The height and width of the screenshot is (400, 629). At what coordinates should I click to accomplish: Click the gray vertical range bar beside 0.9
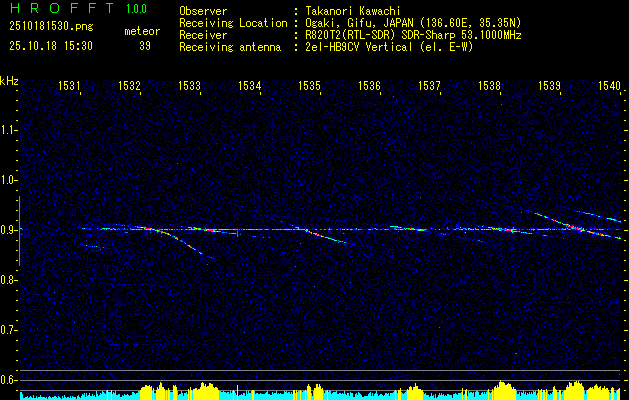[x=19, y=231]
